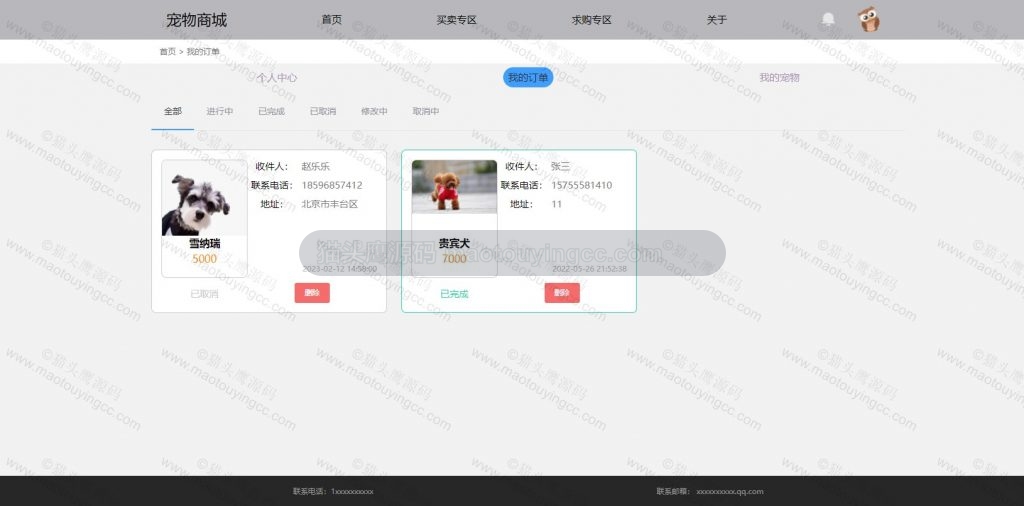The width and height of the screenshot is (1024, 506).
Task: Open 关于 in the navigation bar
Action: (716, 20)
